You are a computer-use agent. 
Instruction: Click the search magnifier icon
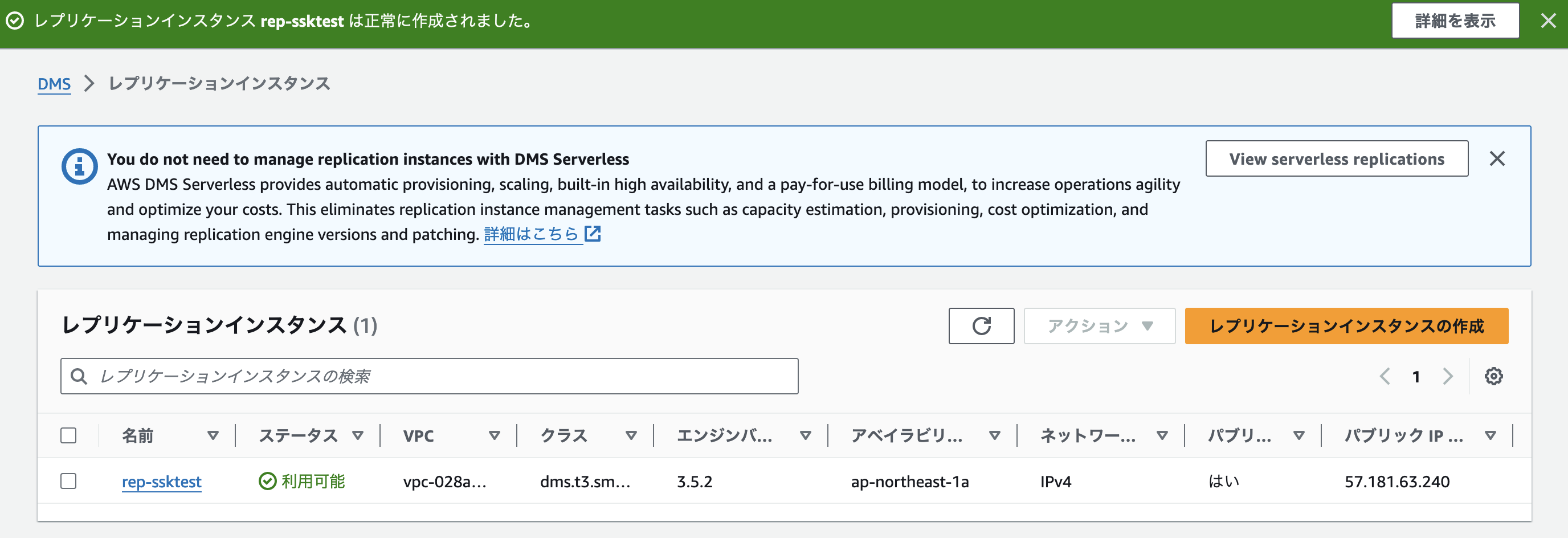(79, 376)
